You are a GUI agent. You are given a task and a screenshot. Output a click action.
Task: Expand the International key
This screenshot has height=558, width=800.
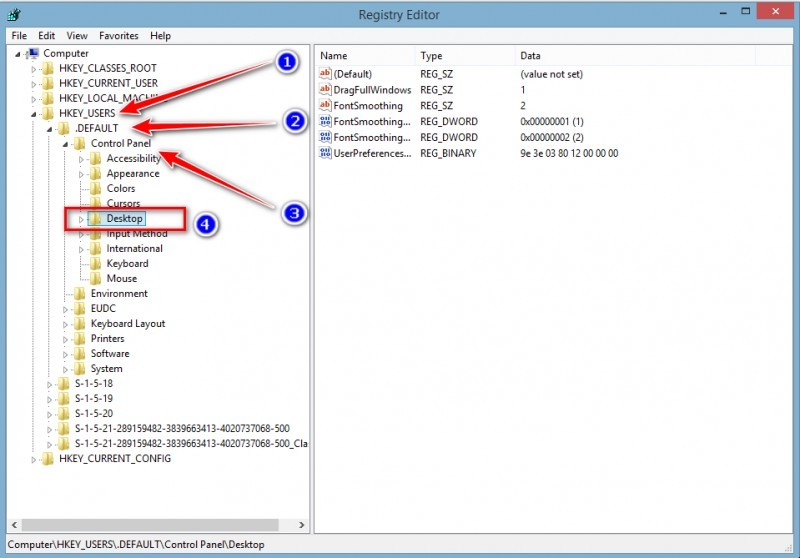pyautogui.click(x=81, y=249)
